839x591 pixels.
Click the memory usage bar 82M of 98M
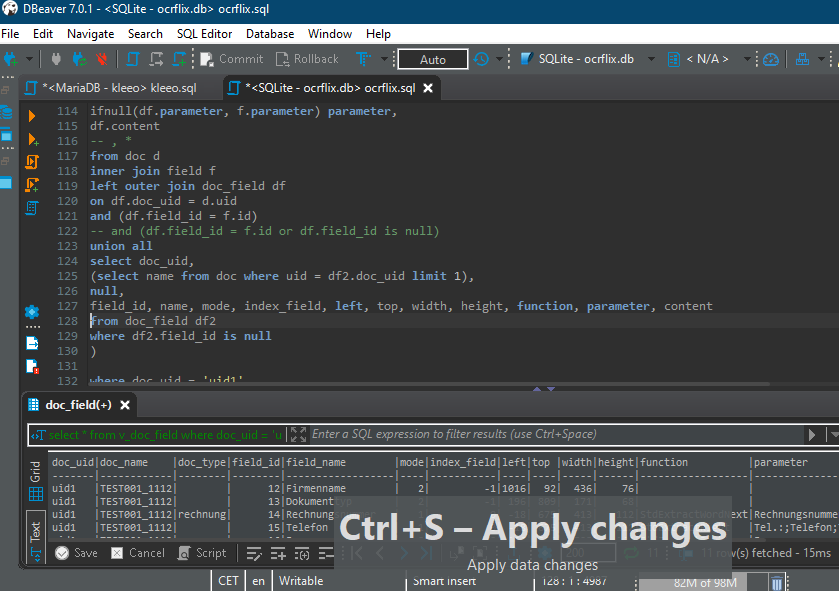[x=705, y=582]
